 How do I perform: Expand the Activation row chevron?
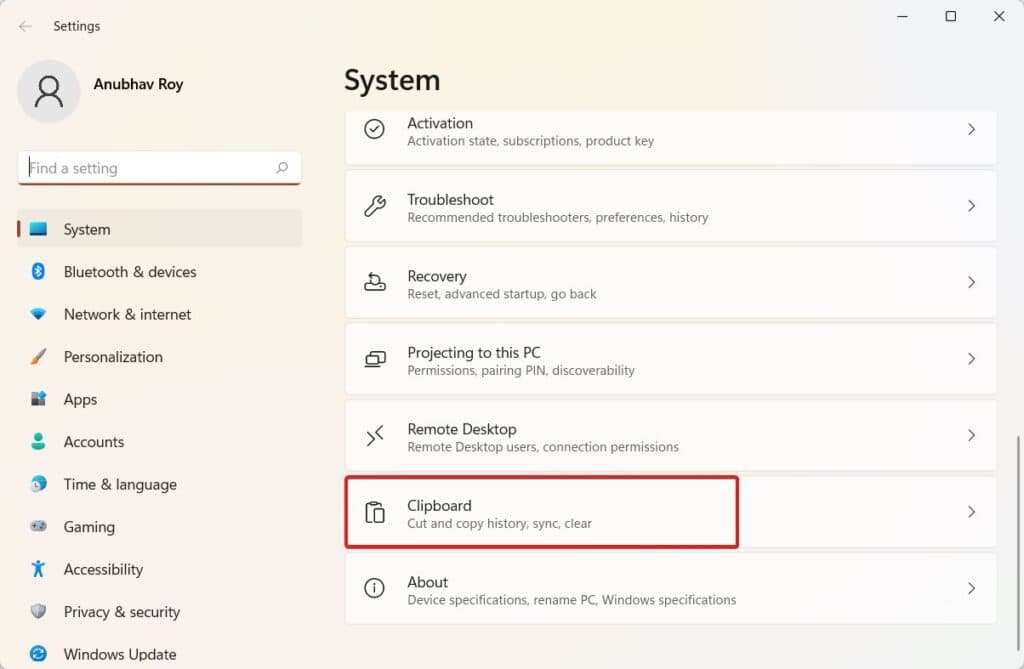[970, 130]
